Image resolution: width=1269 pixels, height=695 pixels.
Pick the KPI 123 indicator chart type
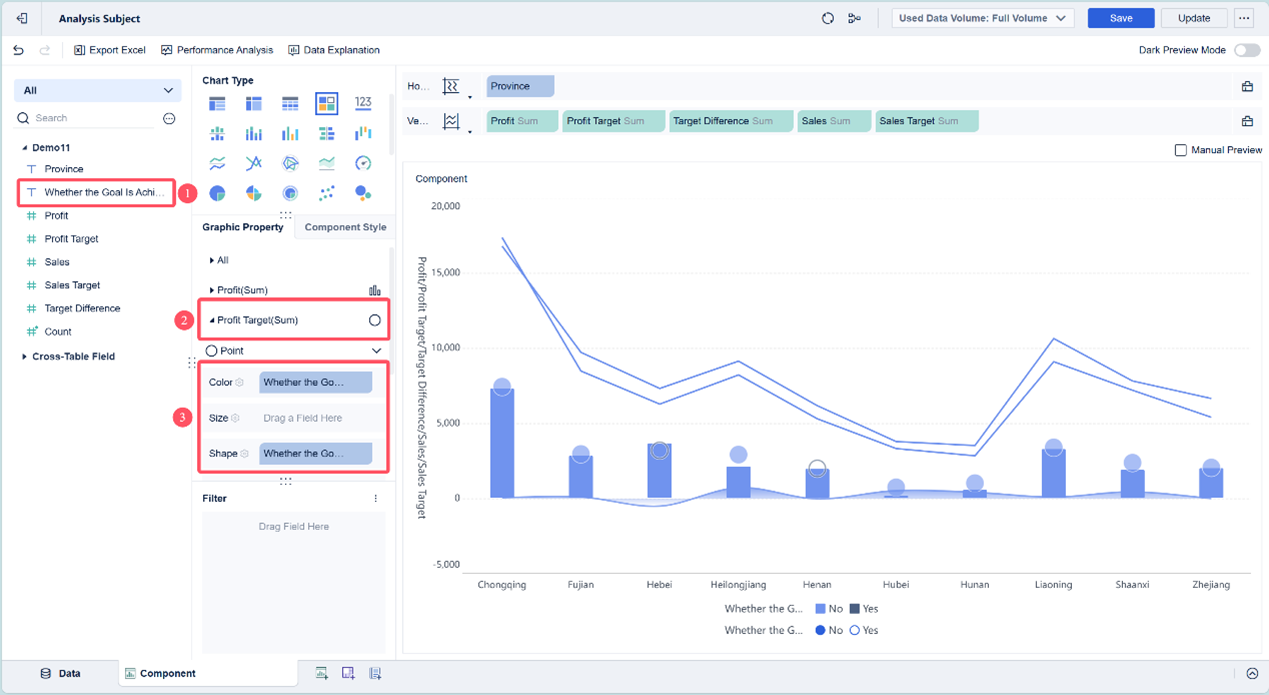tap(363, 103)
